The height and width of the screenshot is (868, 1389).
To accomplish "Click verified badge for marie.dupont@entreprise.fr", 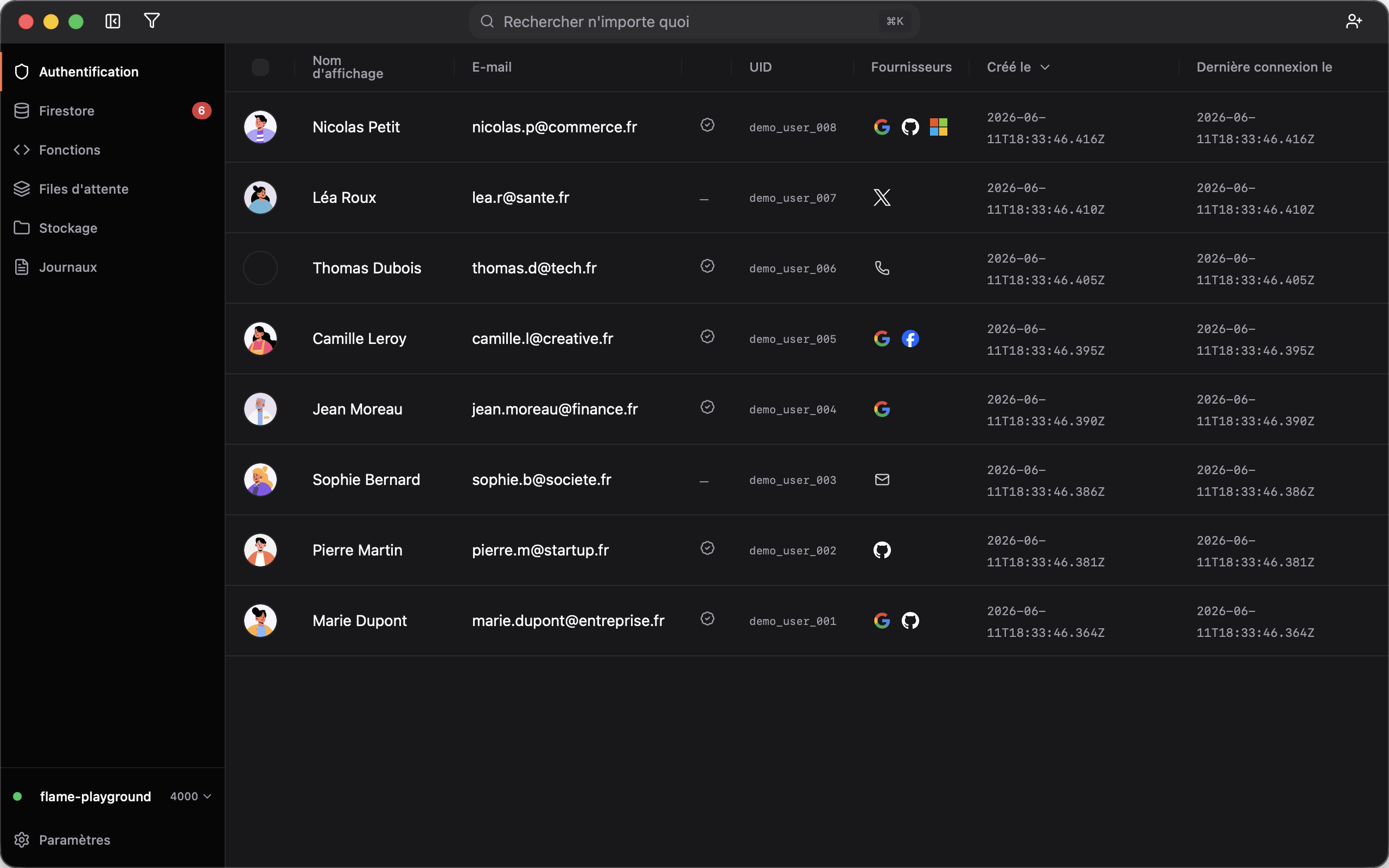I will click(707, 618).
